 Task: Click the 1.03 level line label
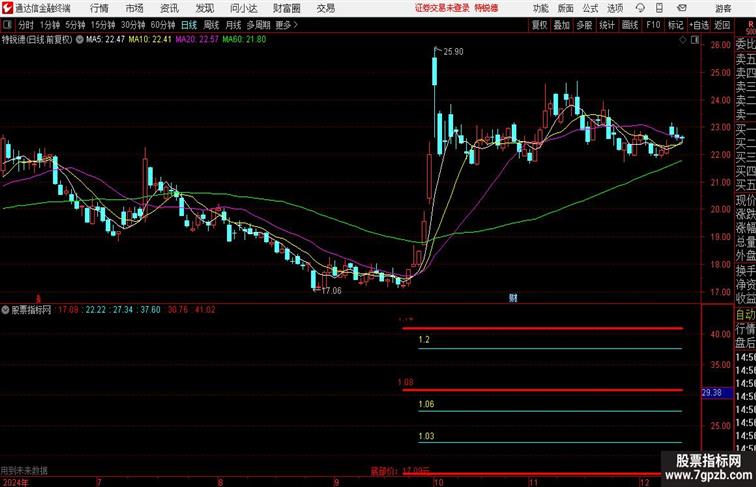point(426,436)
